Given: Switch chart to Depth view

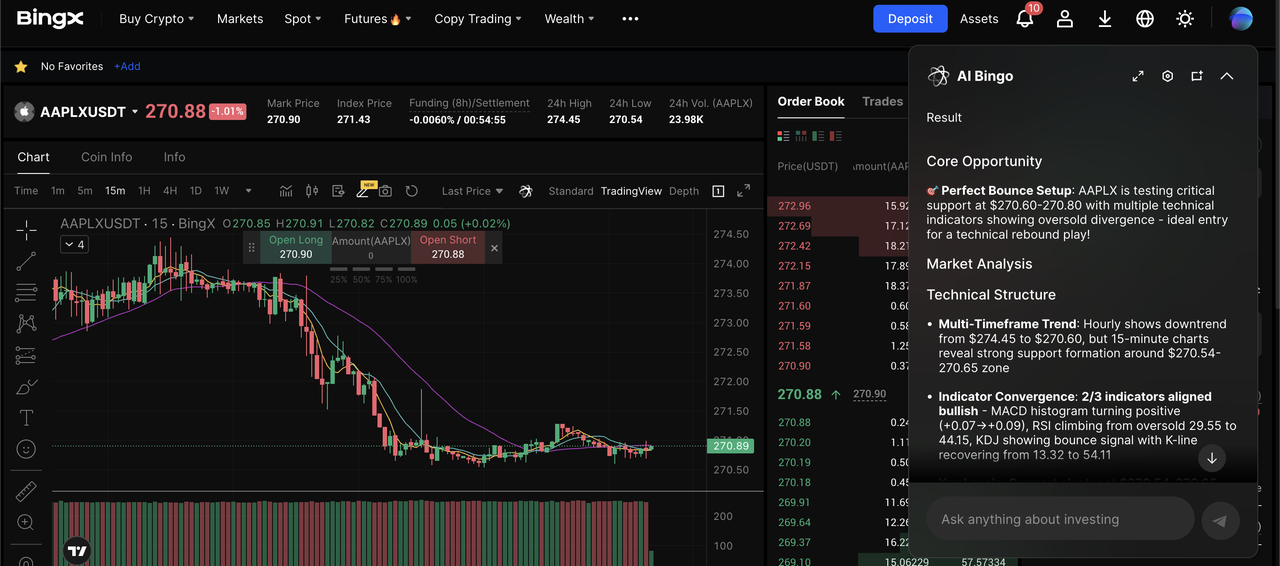Looking at the screenshot, I should (684, 191).
